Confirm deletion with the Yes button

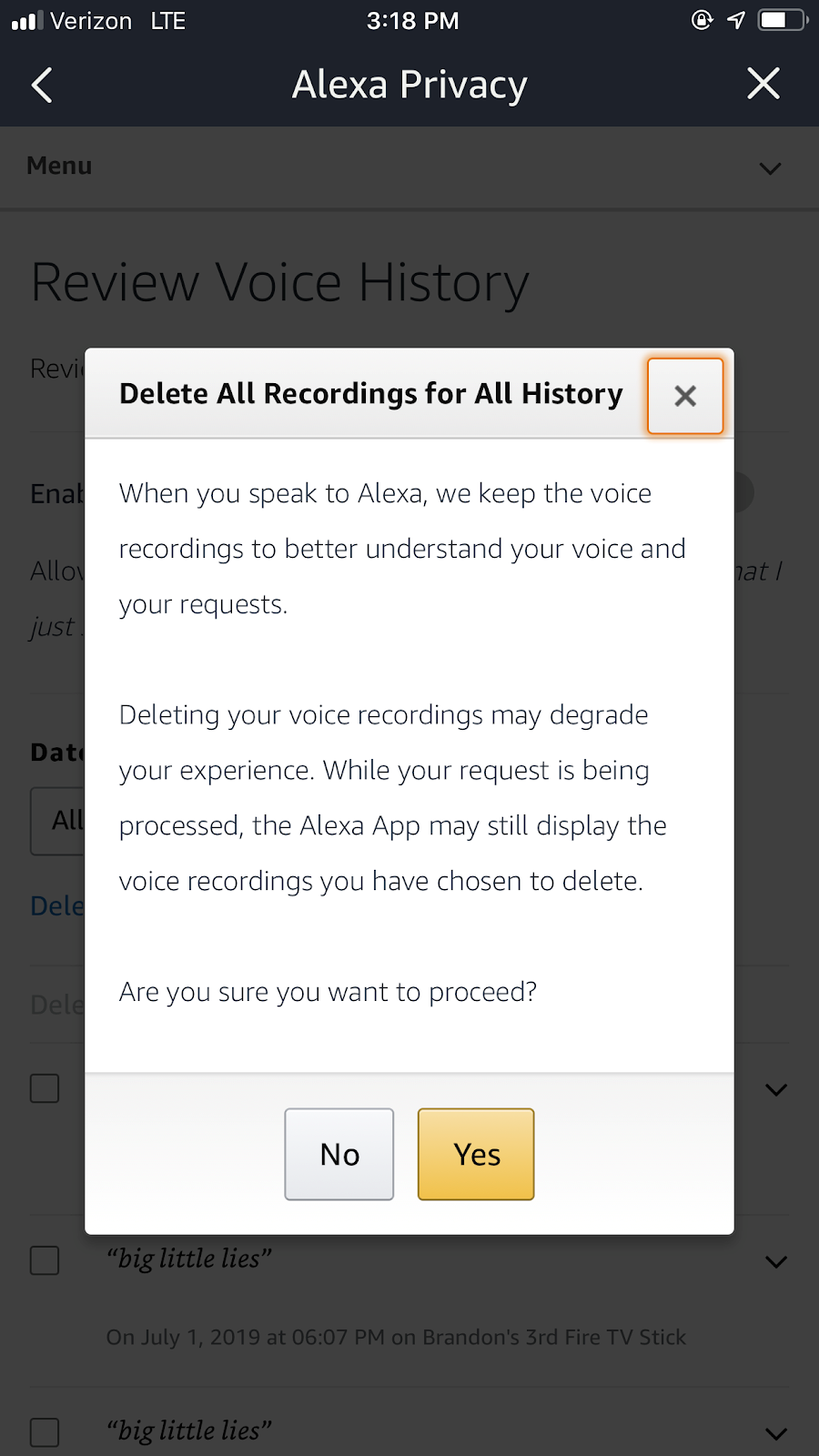(x=476, y=1154)
